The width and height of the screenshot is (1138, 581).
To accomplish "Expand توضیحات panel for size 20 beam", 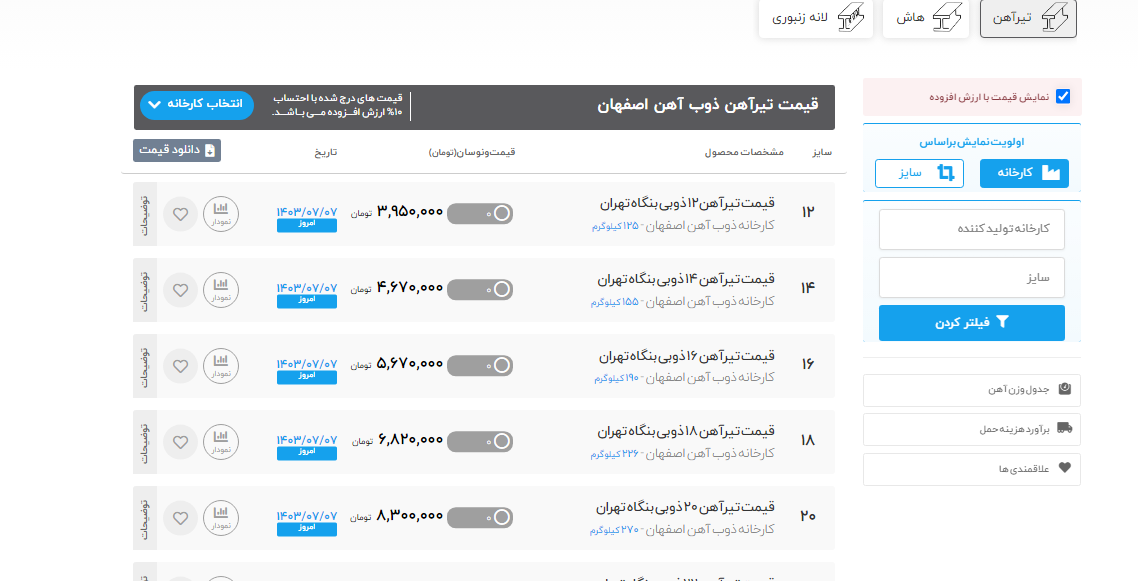I will [144, 518].
